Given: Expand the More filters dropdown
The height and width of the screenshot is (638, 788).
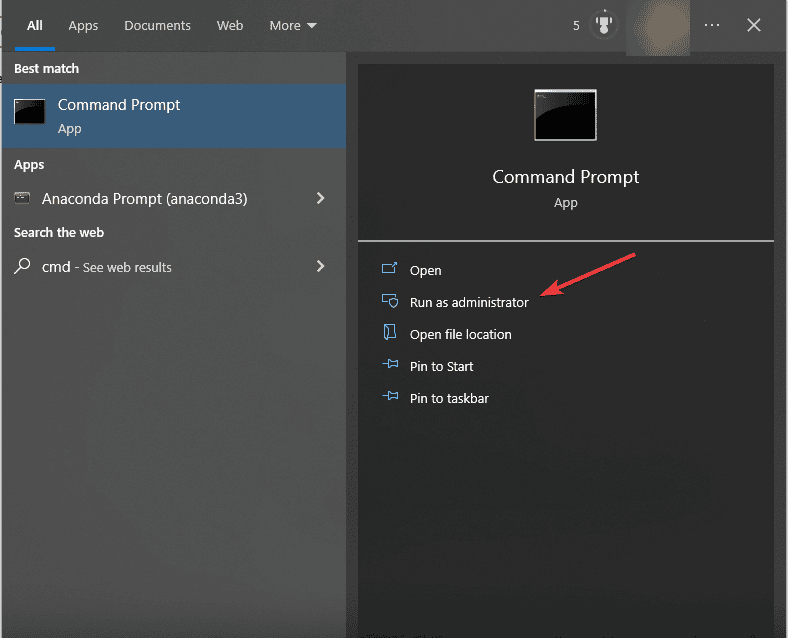Looking at the screenshot, I should [x=292, y=25].
